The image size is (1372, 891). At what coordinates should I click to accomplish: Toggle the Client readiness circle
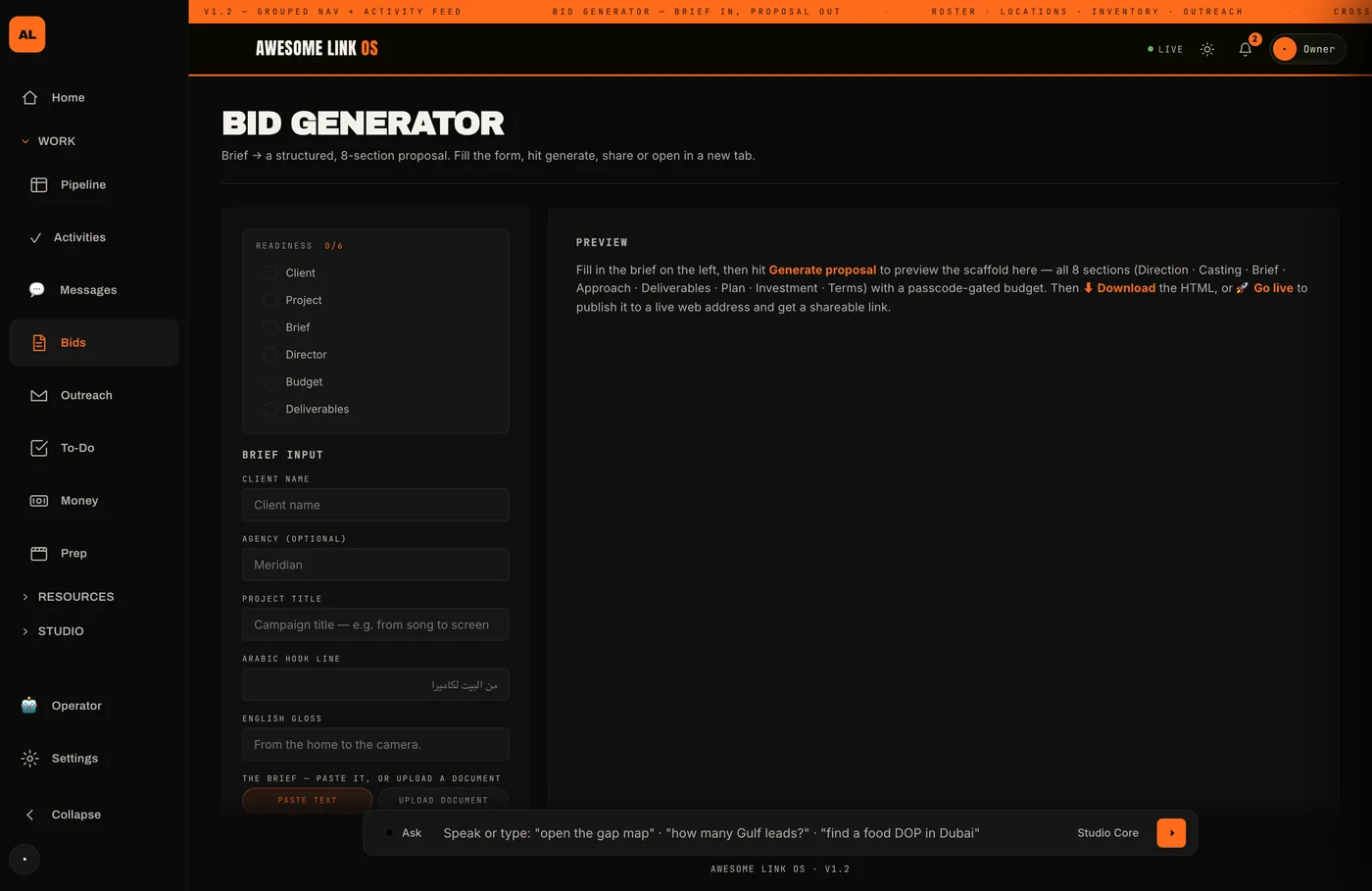click(x=270, y=272)
